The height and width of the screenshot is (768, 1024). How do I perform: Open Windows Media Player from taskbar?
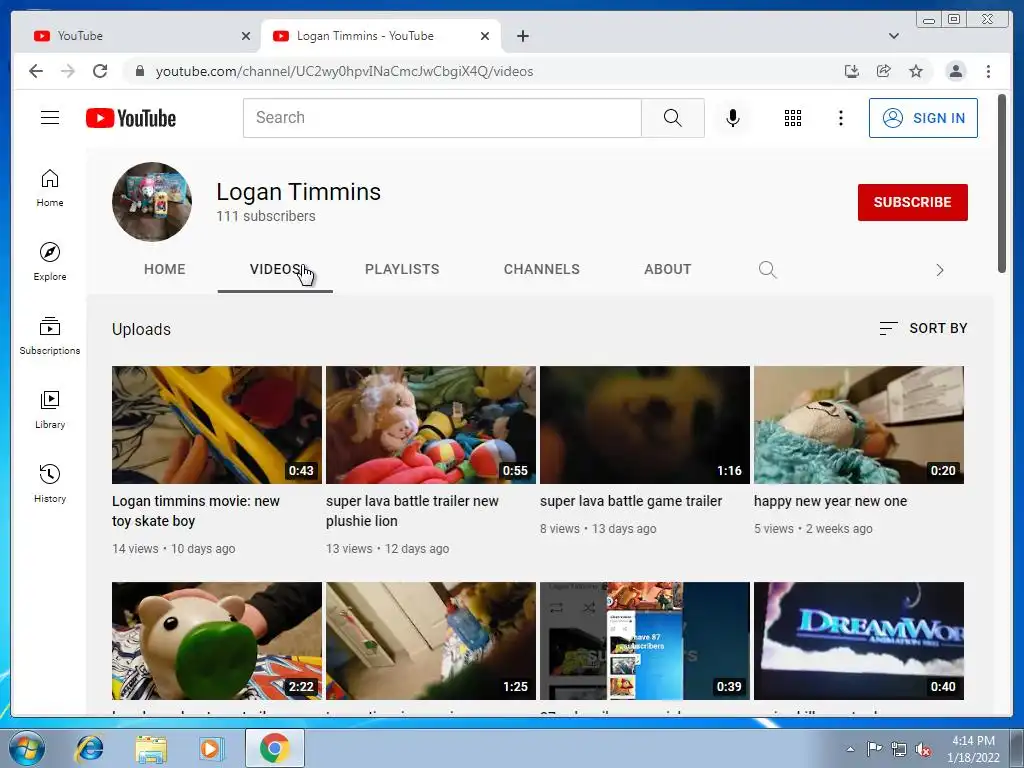point(211,748)
